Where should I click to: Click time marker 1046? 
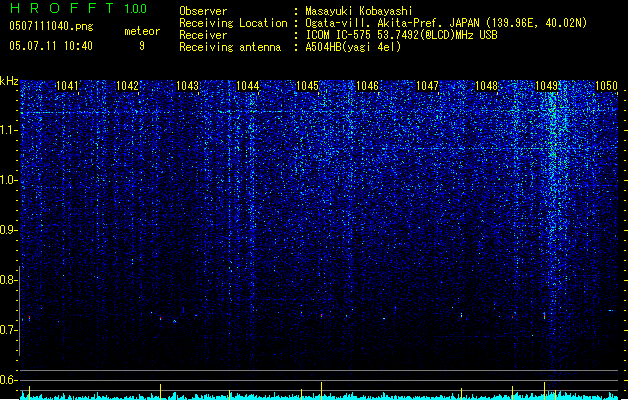367,86
